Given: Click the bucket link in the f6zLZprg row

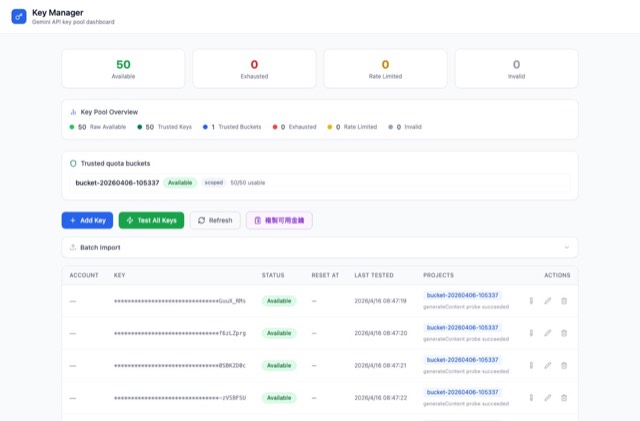Looking at the screenshot, I should point(462,327).
